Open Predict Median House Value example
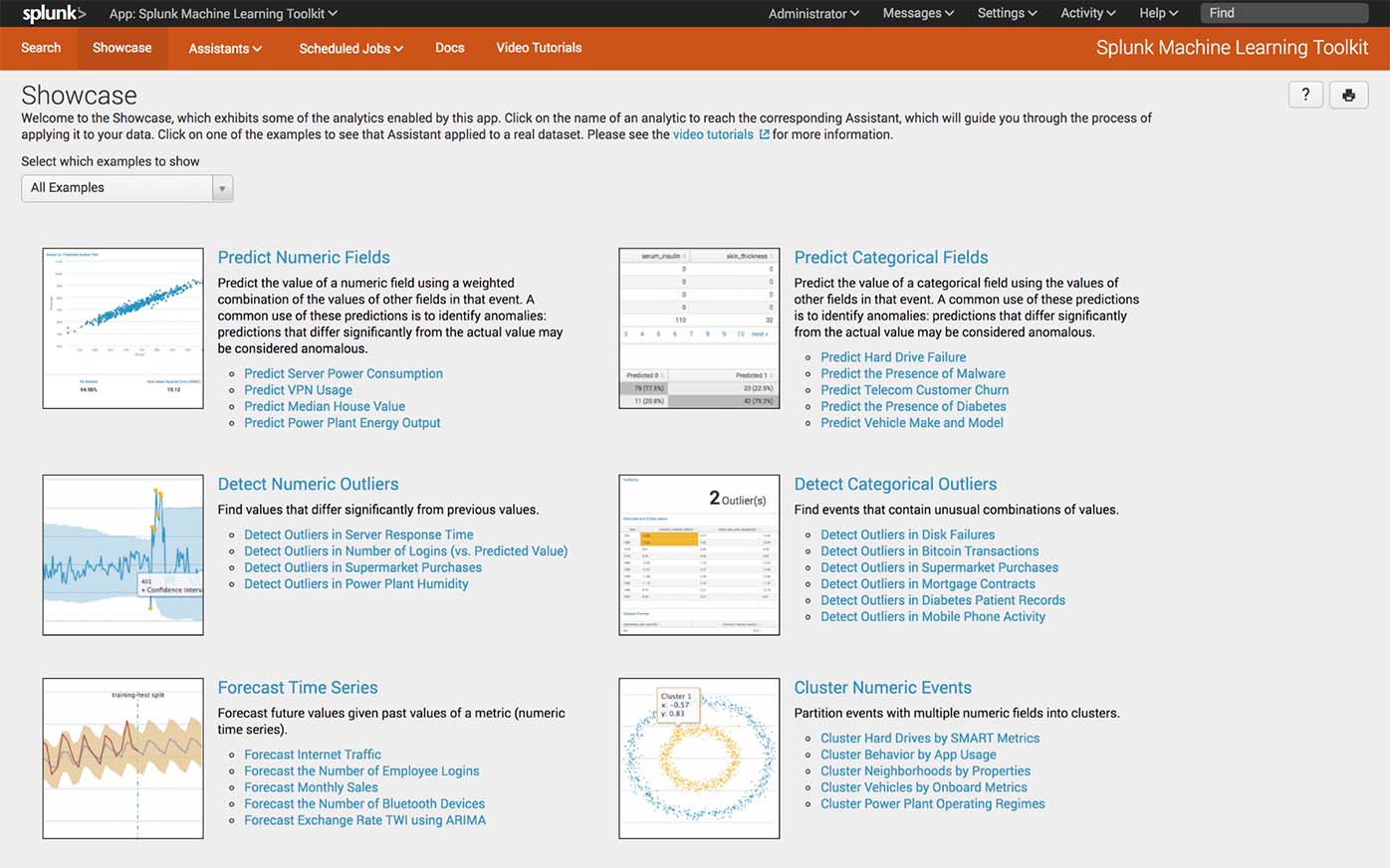 pyautogui.click(x=325, y=406)
